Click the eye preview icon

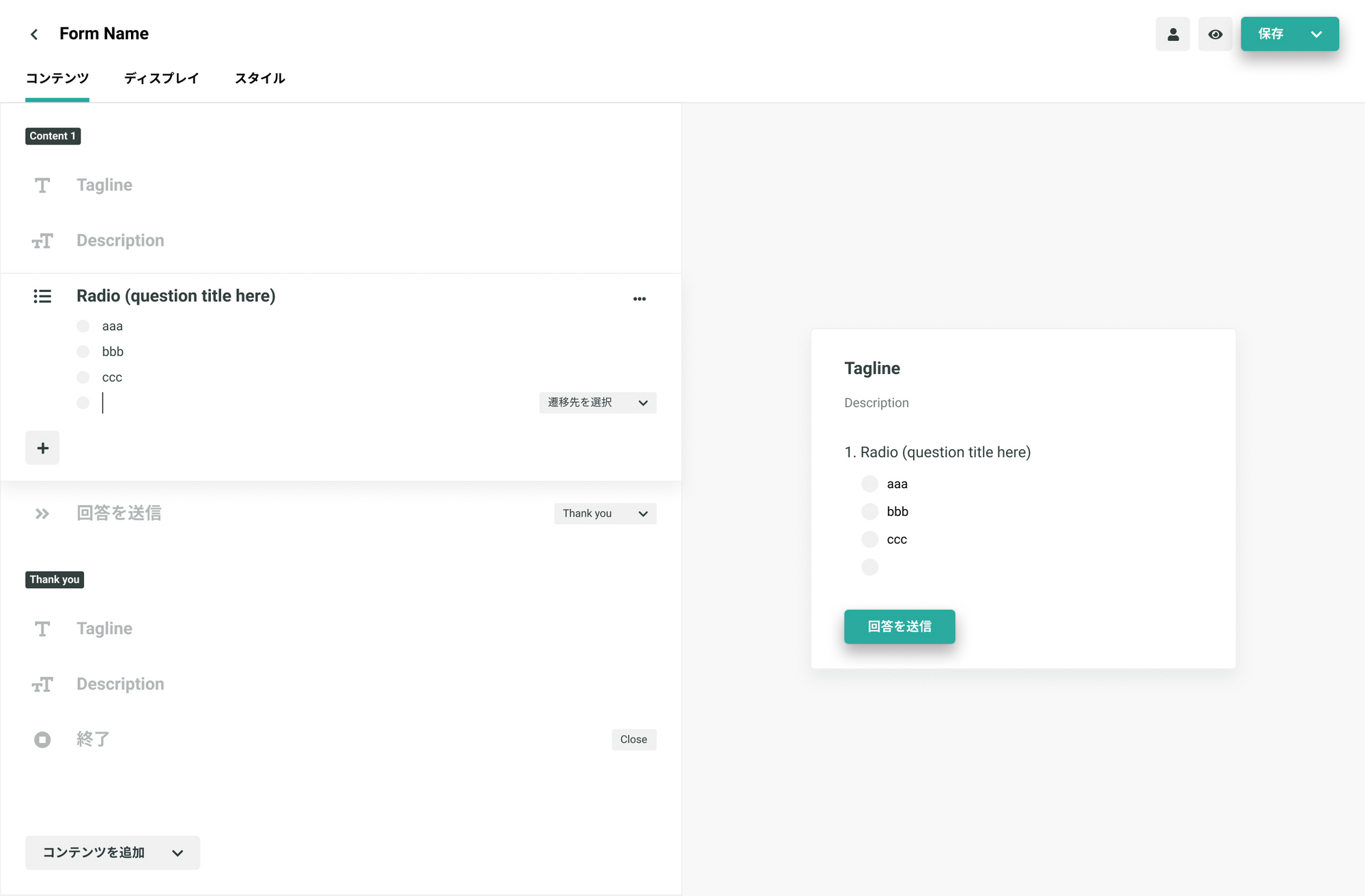click(x=1215, y=34)
